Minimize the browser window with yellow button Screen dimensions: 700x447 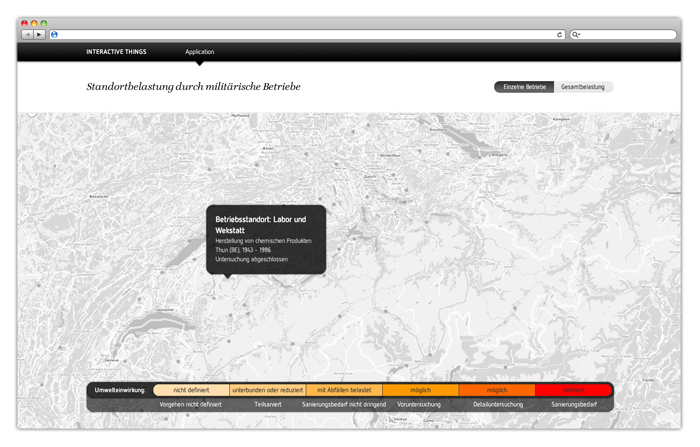pyautogui.click(x=34, y=23)
